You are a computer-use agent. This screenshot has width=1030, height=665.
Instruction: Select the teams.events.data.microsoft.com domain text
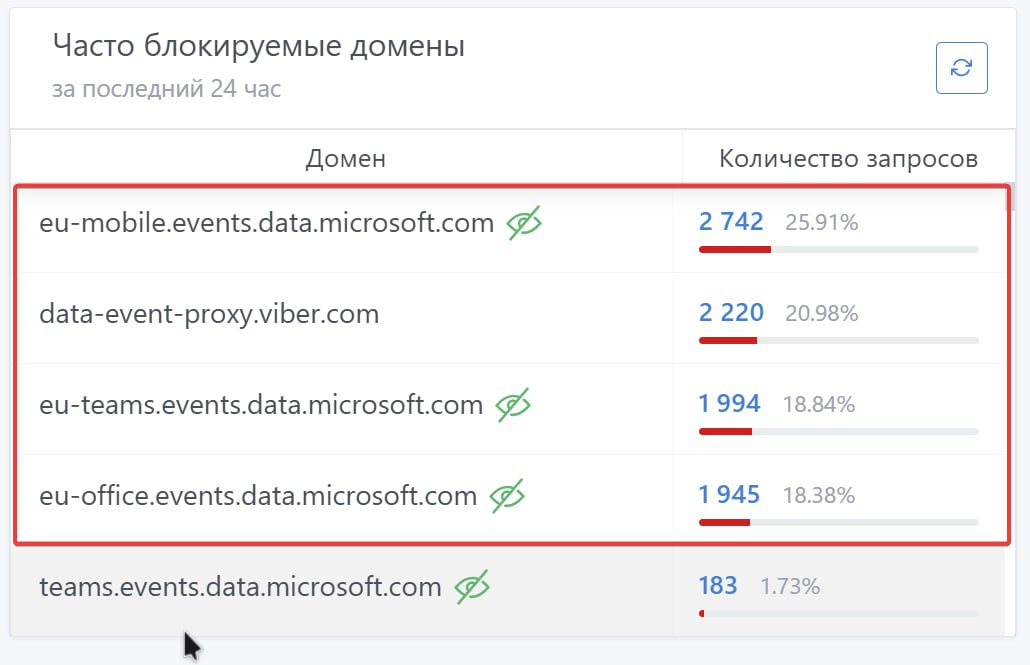coord(240,586)
